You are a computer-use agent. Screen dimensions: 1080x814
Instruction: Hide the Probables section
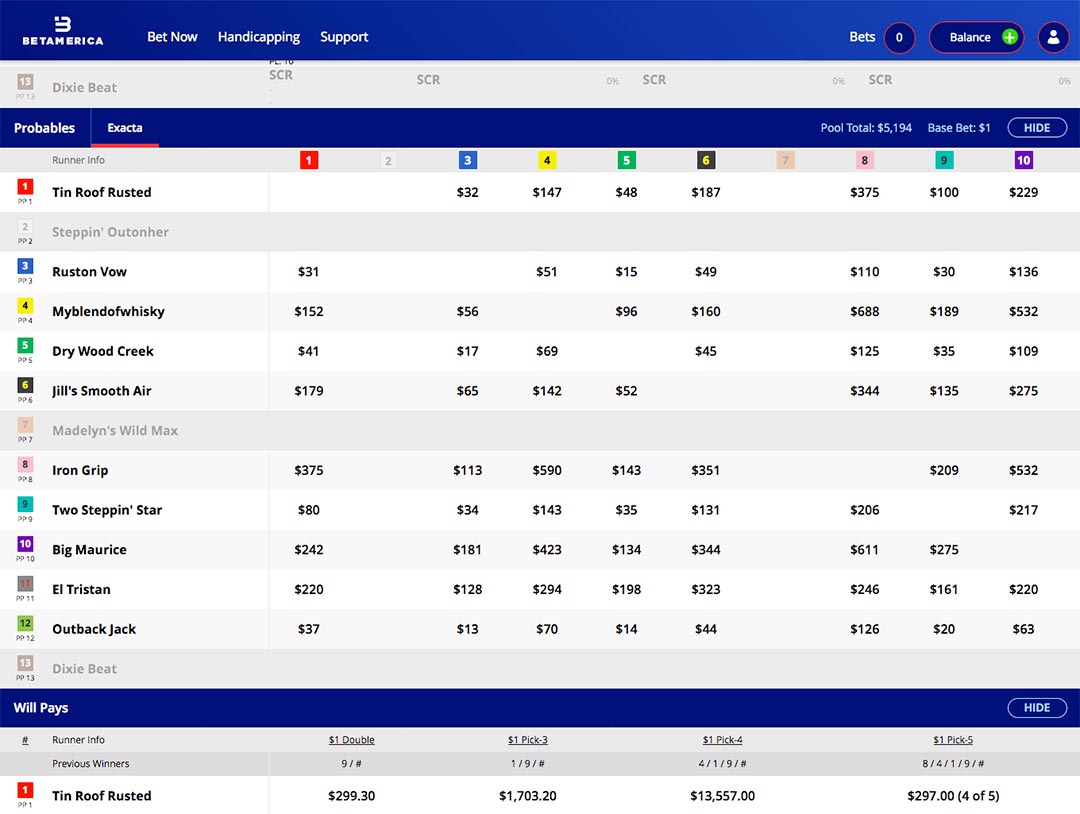coord(1036,128)
